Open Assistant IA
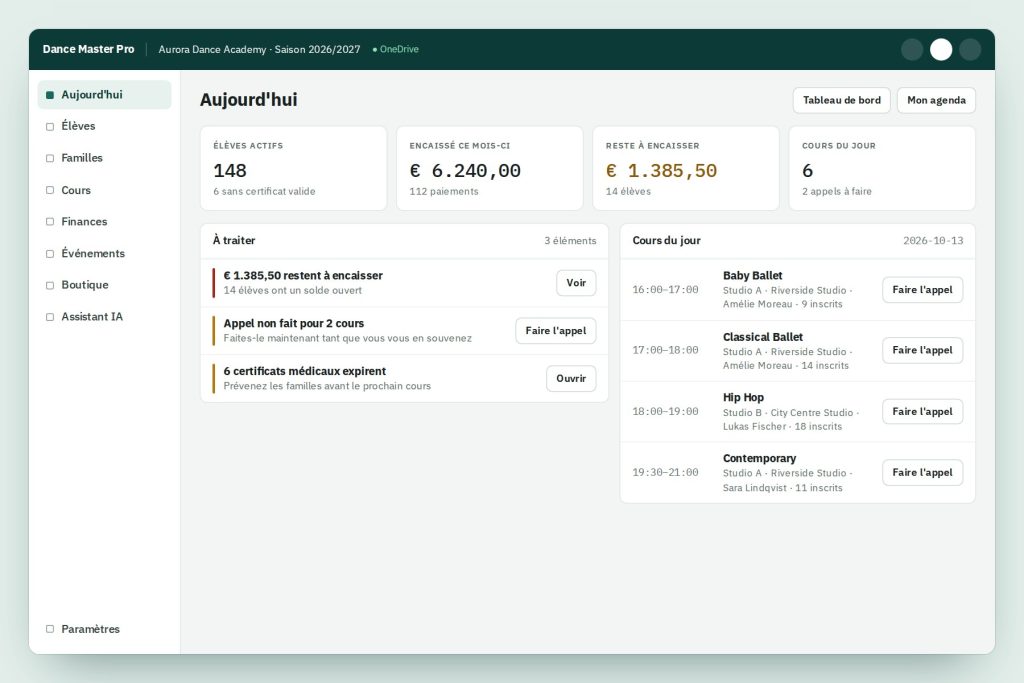1024x683 pixels. click(104, 317)
